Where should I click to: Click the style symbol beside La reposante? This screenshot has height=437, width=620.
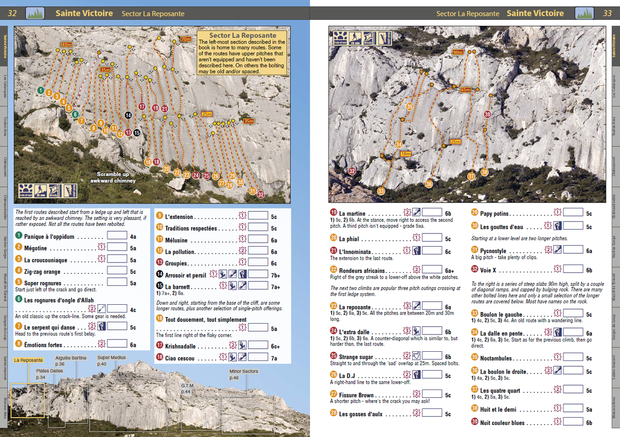[x=416, y=306]
